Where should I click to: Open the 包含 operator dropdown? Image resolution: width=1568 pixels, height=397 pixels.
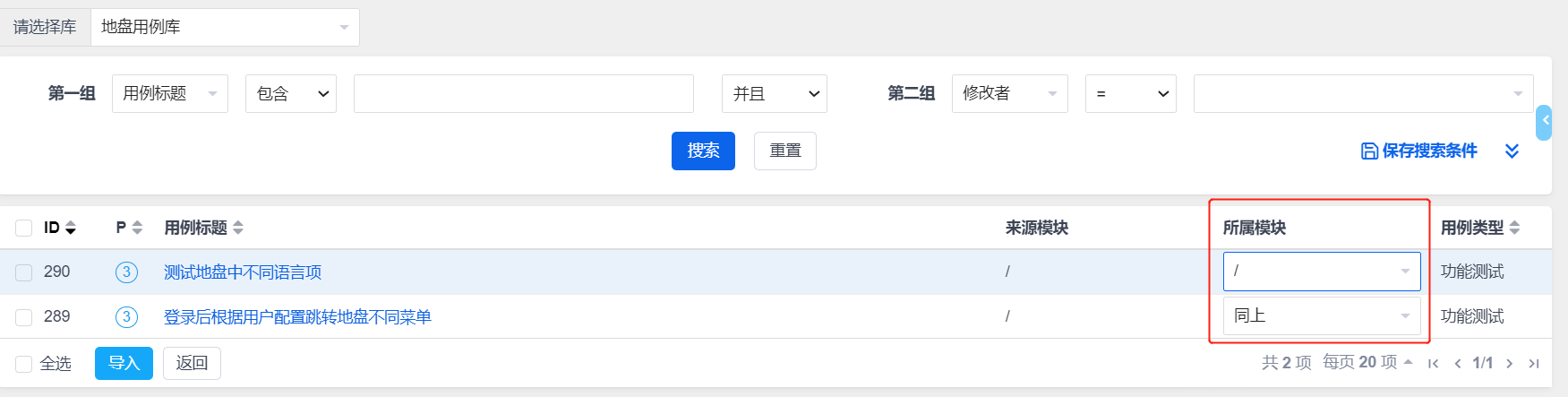click(291, 93)
